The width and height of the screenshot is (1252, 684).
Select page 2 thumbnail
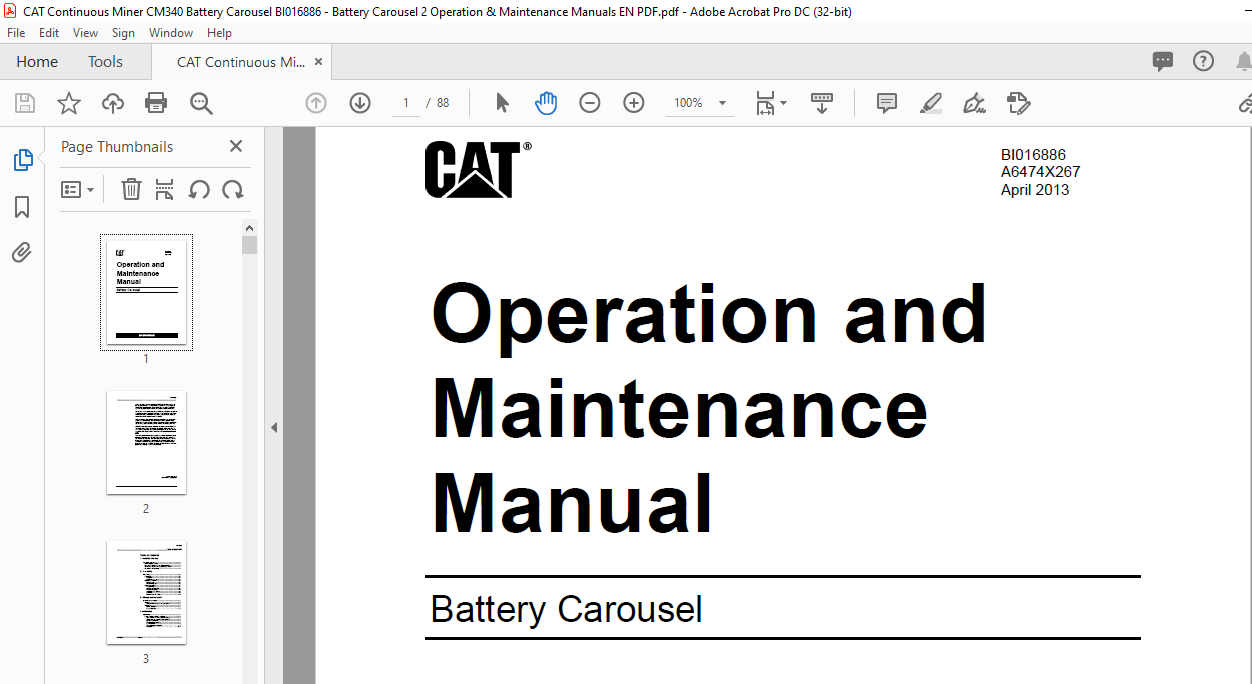coord(146,442)
